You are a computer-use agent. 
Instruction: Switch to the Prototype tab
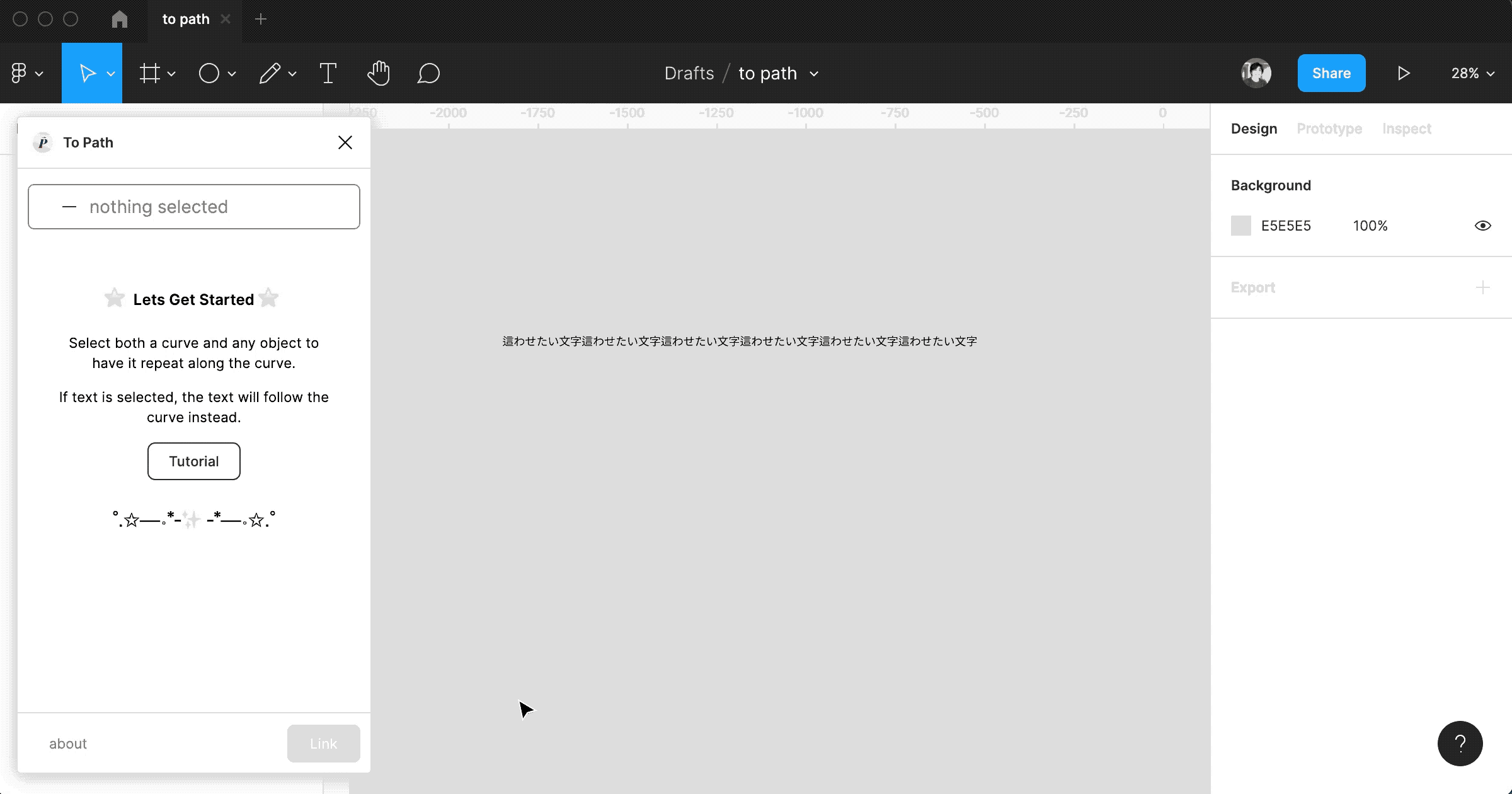(1329, 129)
